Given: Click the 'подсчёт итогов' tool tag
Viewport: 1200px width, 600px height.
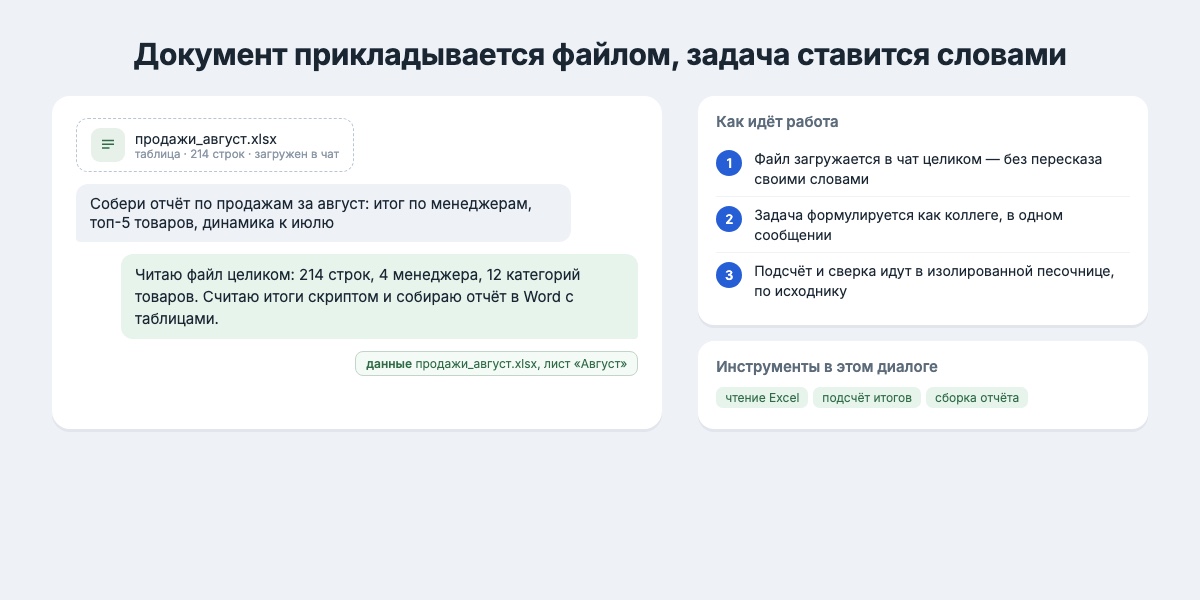Looking at the screenshot, I should [x=867, y=398].
